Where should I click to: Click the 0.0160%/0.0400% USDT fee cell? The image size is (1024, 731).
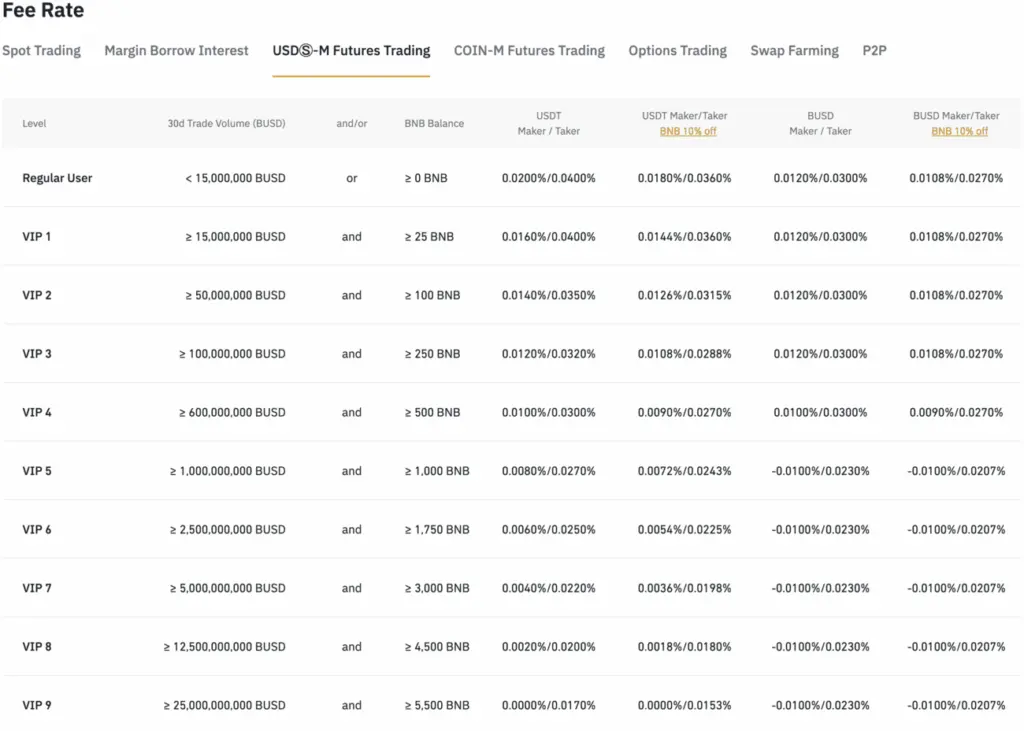[x=549, y=236]
